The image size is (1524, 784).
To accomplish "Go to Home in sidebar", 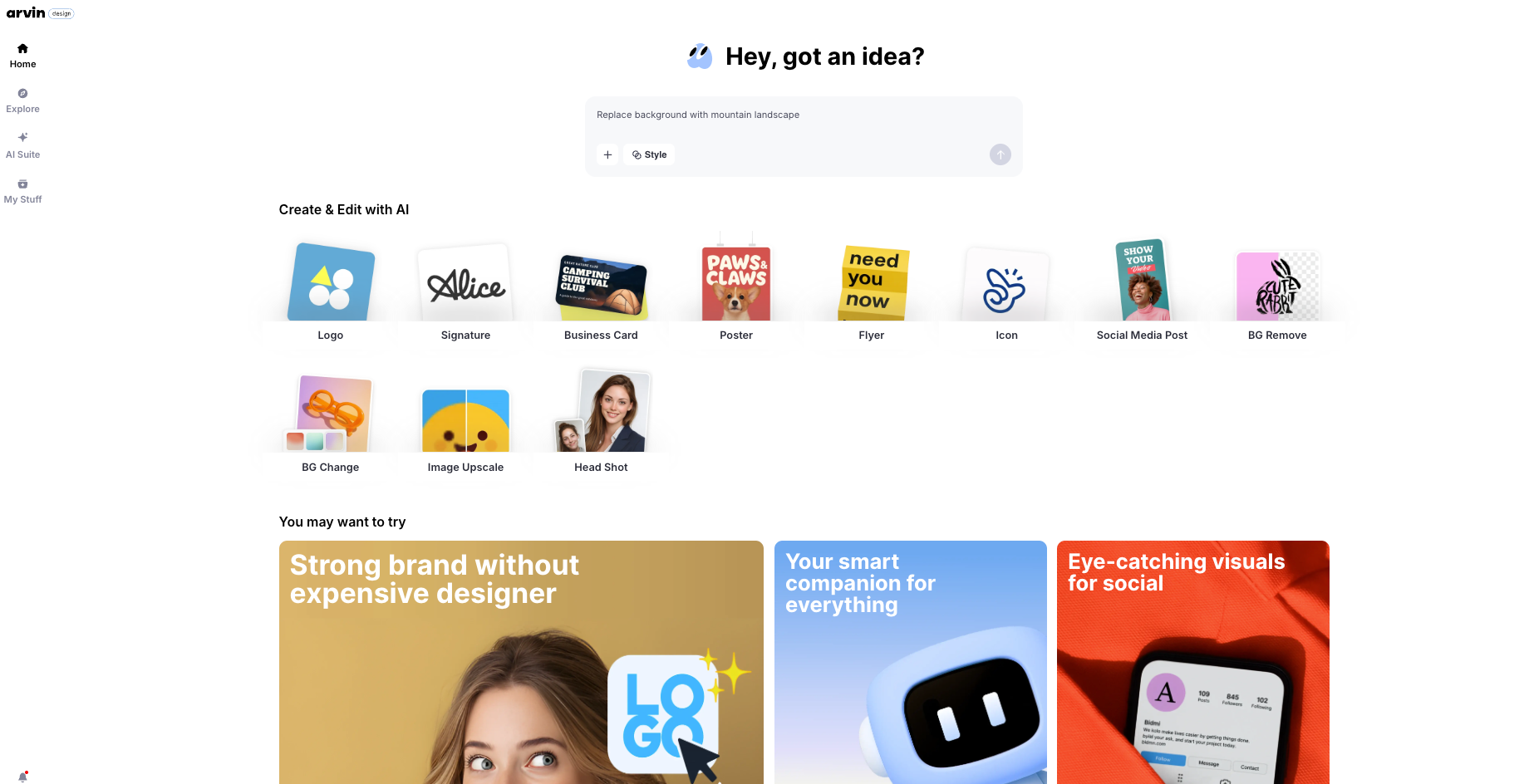I will [22, 56].
